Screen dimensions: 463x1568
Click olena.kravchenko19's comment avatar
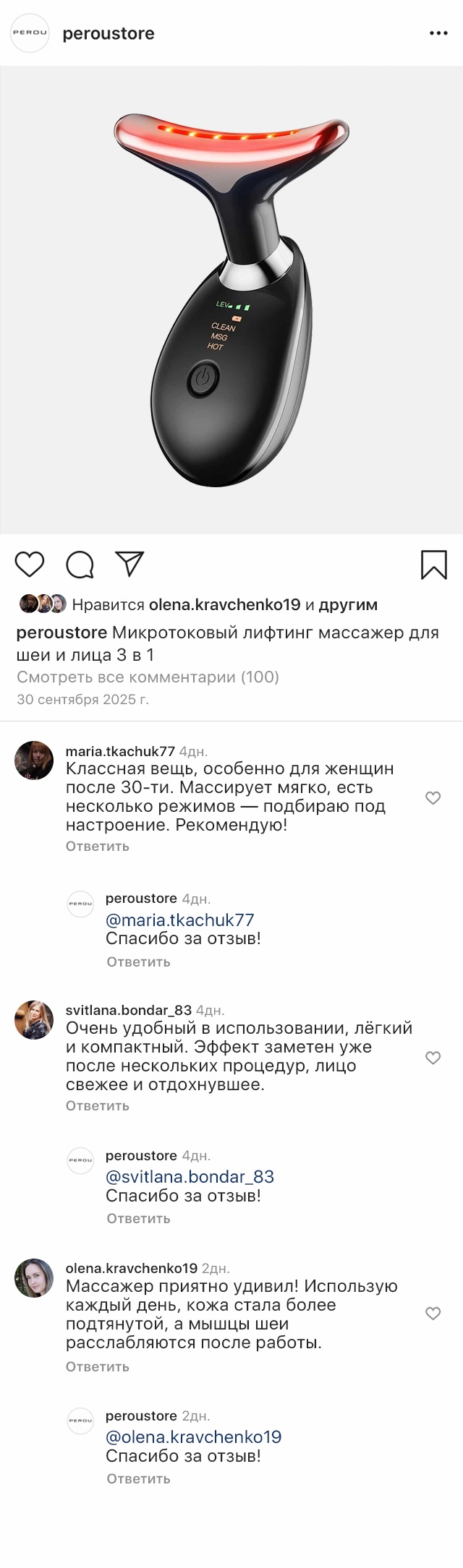tap(34, 1277)
